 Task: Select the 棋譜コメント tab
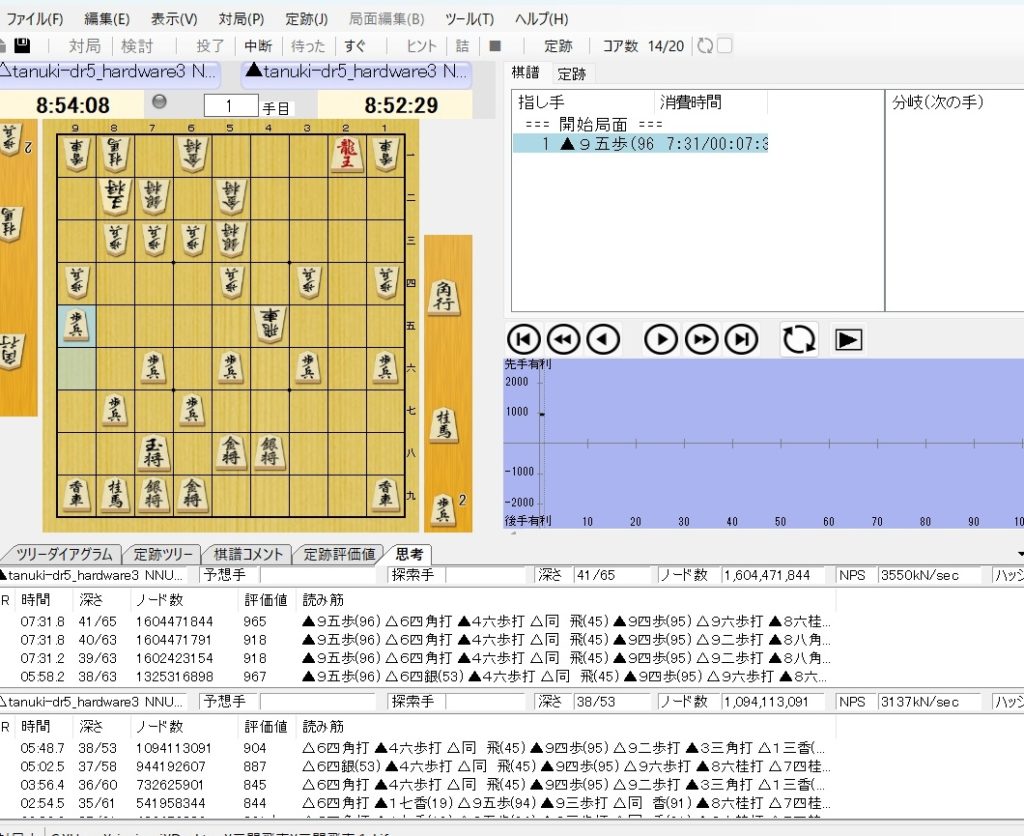[x=248, y=554]
